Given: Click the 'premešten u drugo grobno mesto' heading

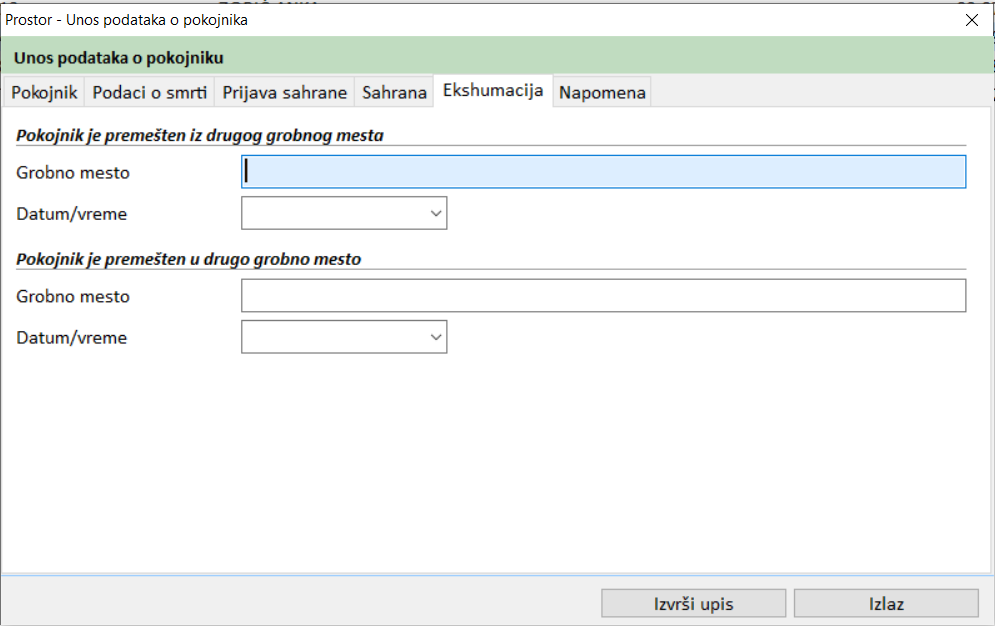Looking at the screenshot, I should [189, 259].
